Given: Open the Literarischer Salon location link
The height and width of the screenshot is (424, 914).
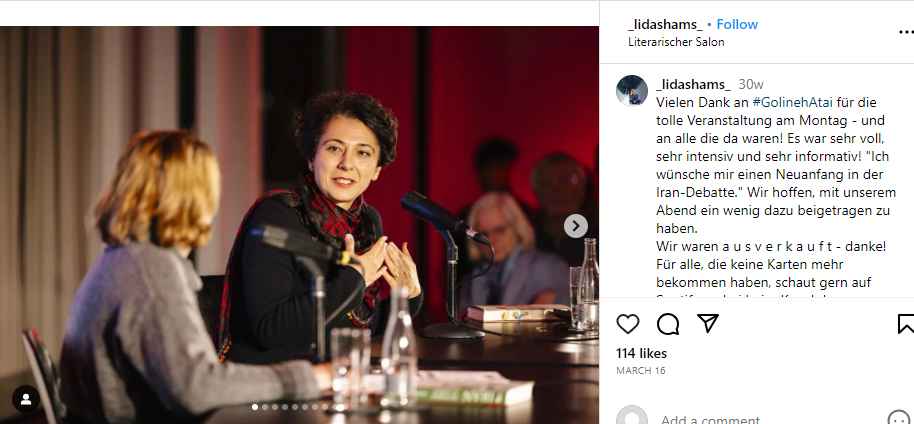Looking at the screenshot, I should [x=676, y=42].
